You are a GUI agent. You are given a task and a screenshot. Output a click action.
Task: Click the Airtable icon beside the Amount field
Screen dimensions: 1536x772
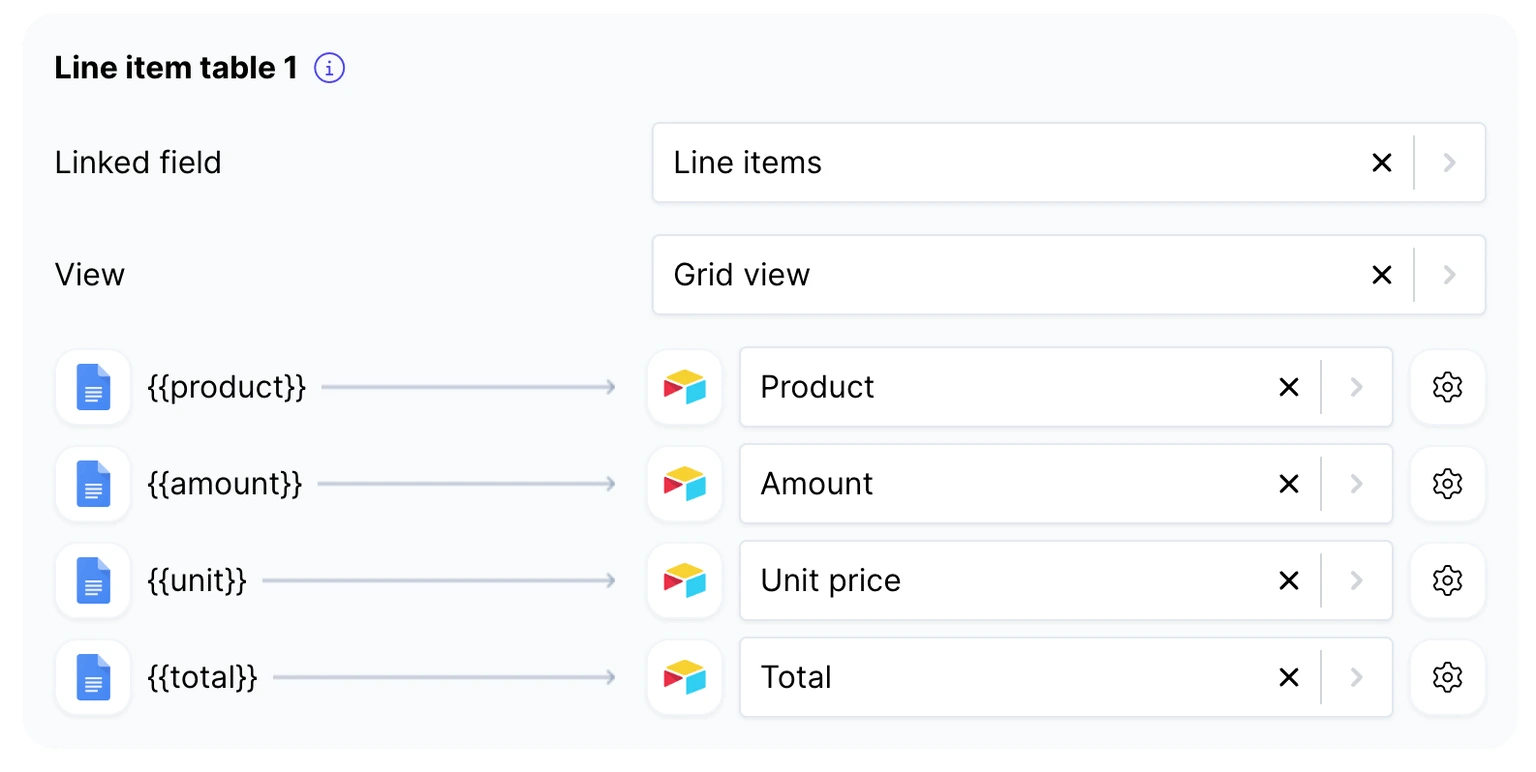pos(684,484)
